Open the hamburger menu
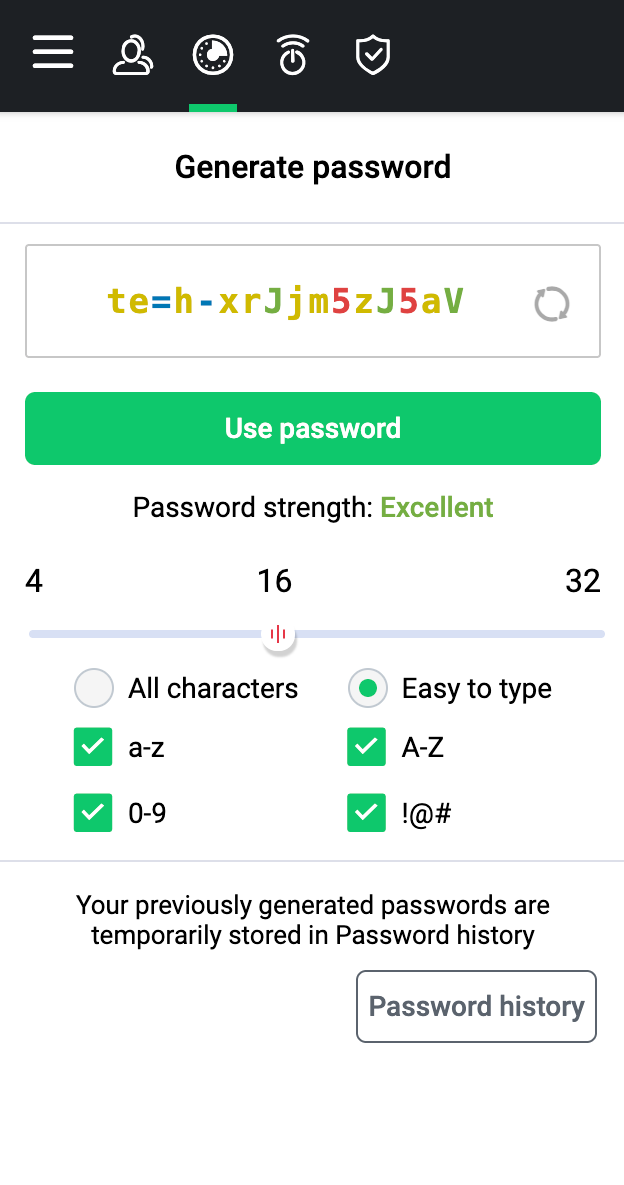 (53, 53)
